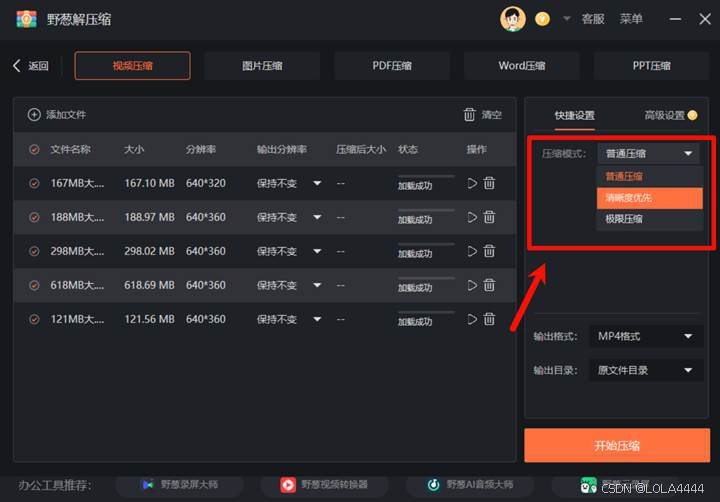Viewport: 720px width, 502px height.
Task: Choose 清晰度优先 from the mode list
Action: [x=649, y=198]
